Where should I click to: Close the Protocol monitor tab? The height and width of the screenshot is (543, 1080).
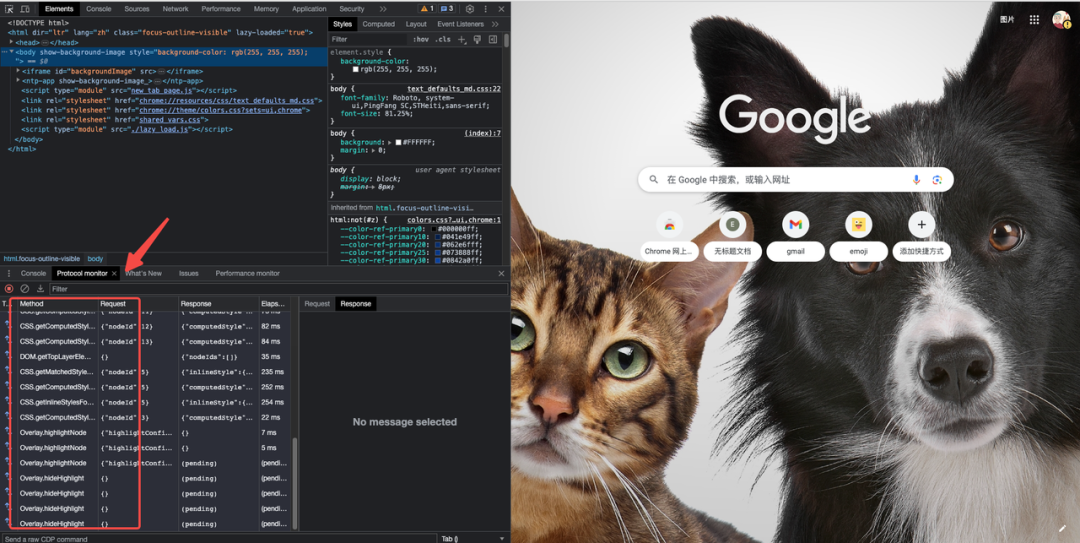click(114, 274)
